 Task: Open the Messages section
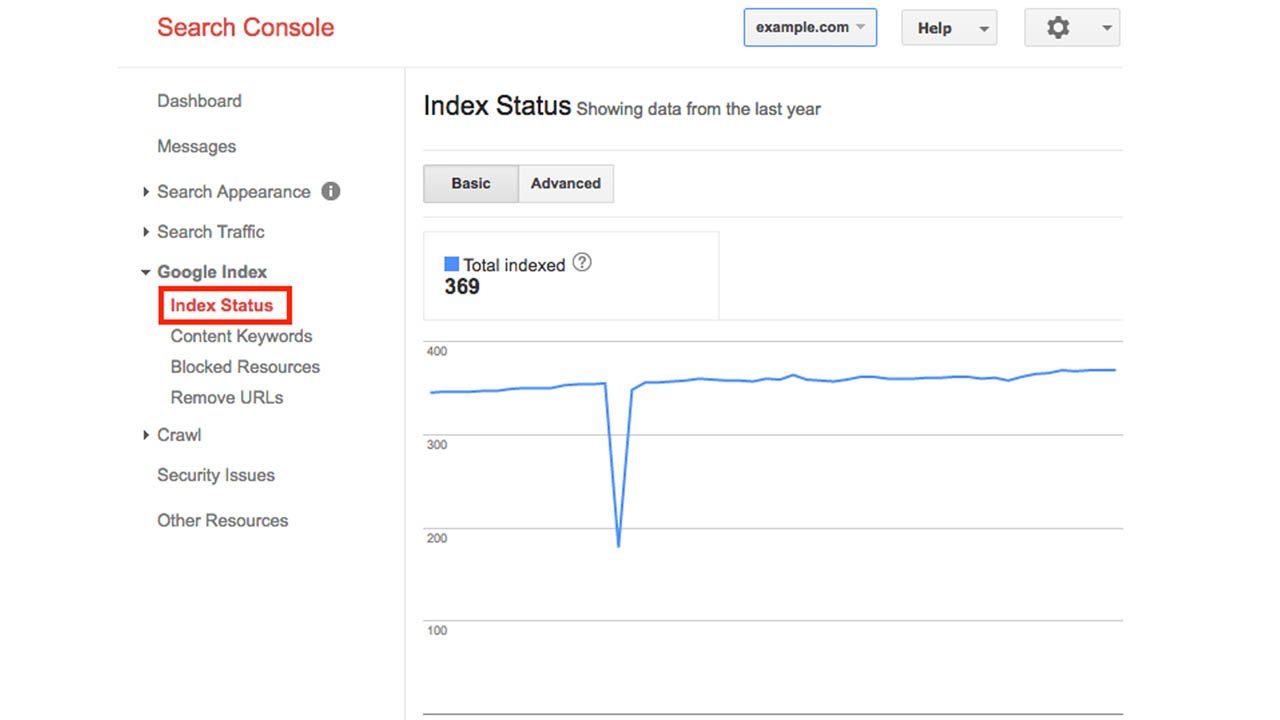(x=196, y=146)
